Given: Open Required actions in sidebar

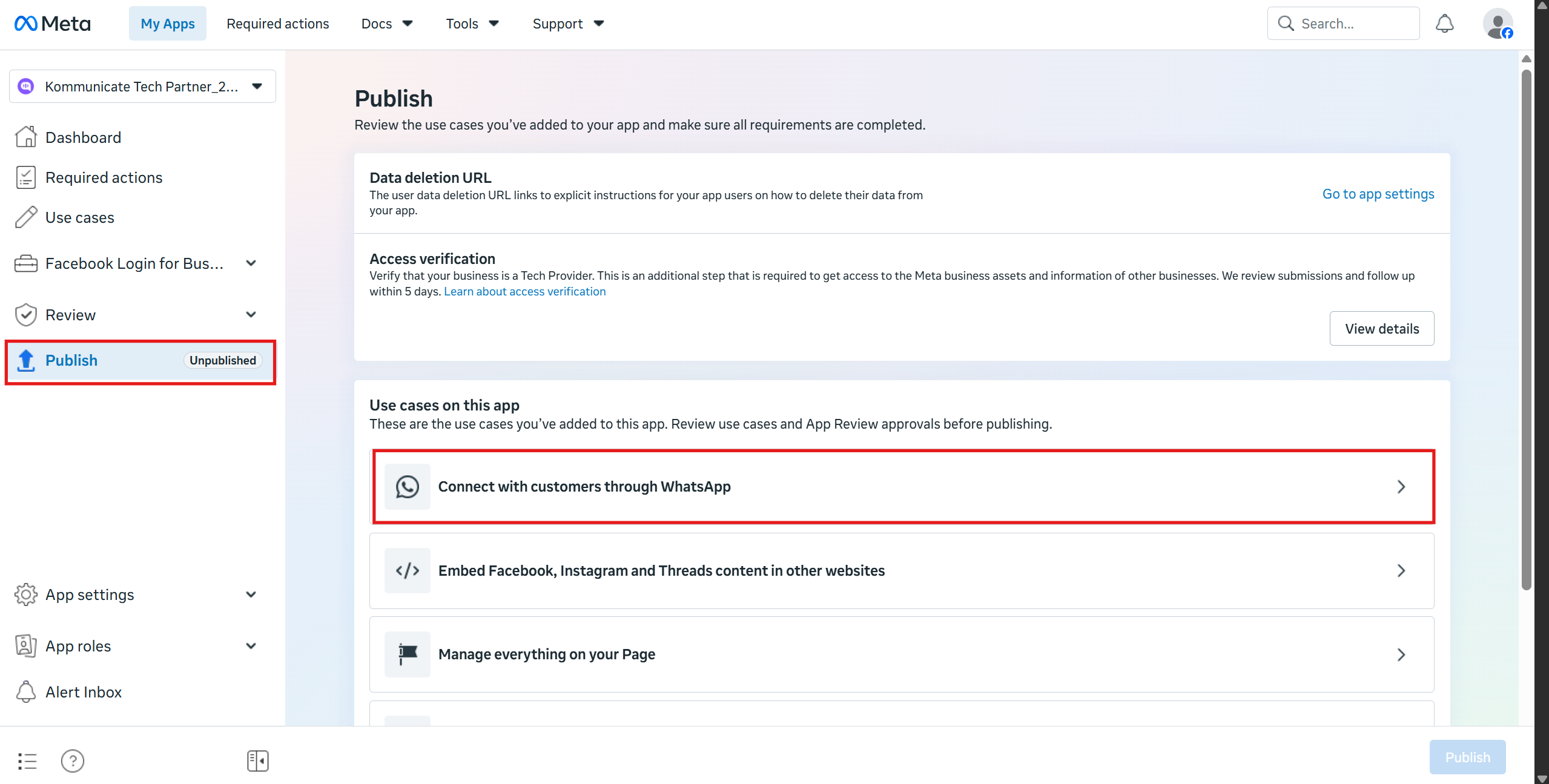Looking at the screenshot, I should point(104,177).
